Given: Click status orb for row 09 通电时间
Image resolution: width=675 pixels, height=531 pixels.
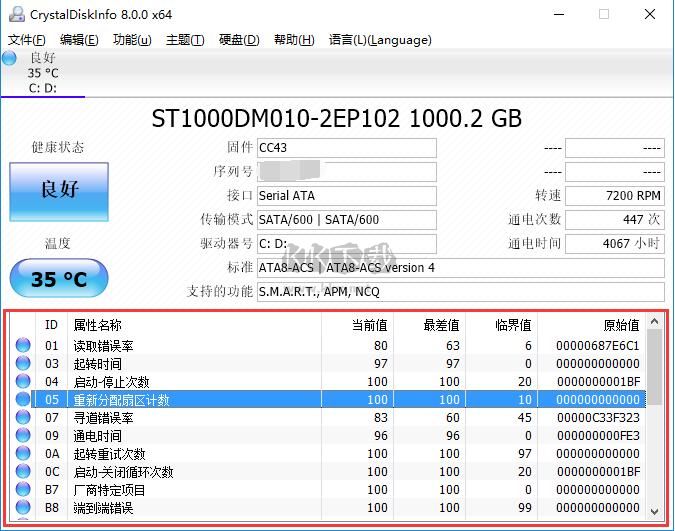Looking at the screenshot, I should [x=23, y=435].
